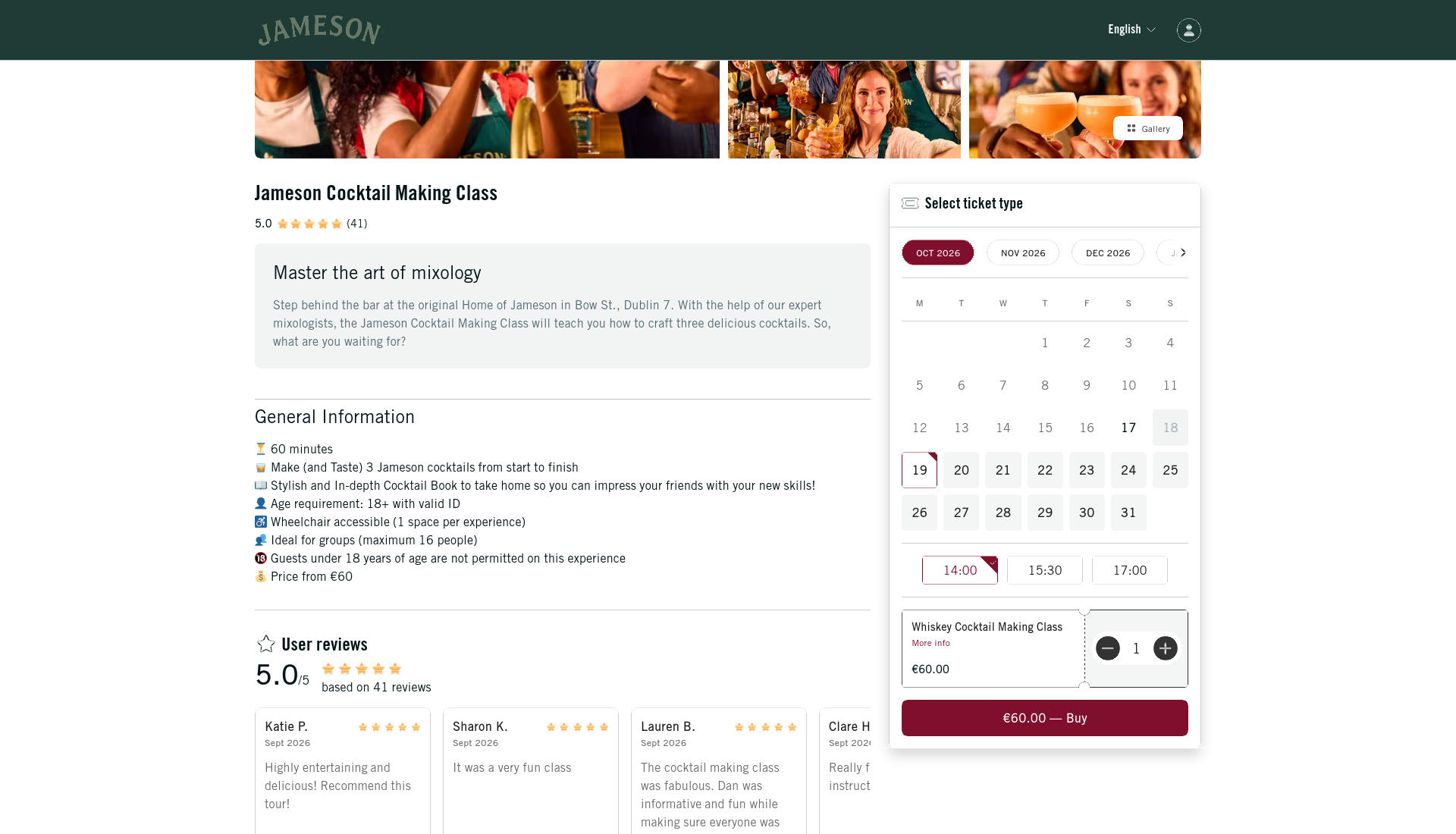
Task: Show next months with the right arrow
Action: pos(1183,252)
